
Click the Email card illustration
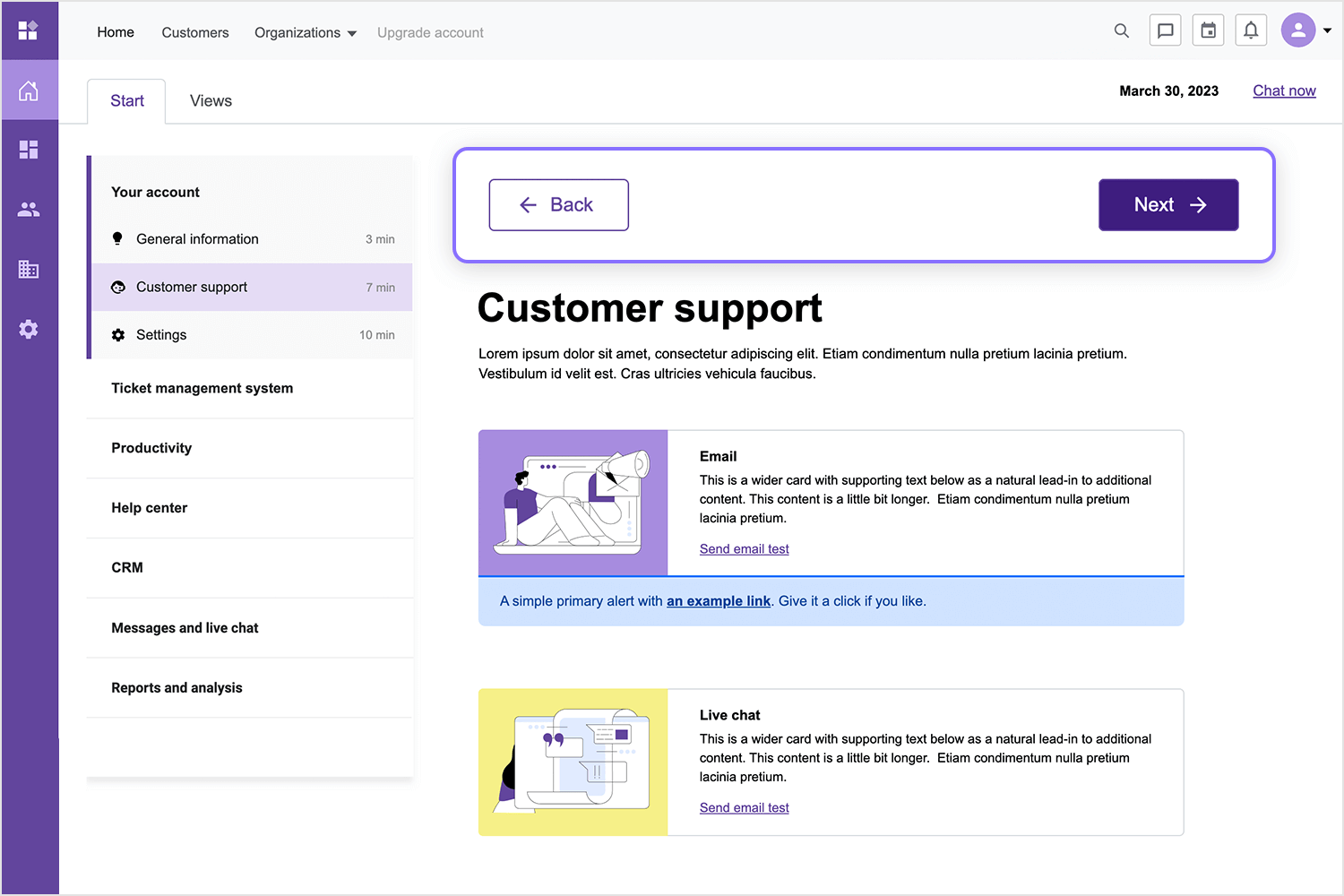pos(573,503)
